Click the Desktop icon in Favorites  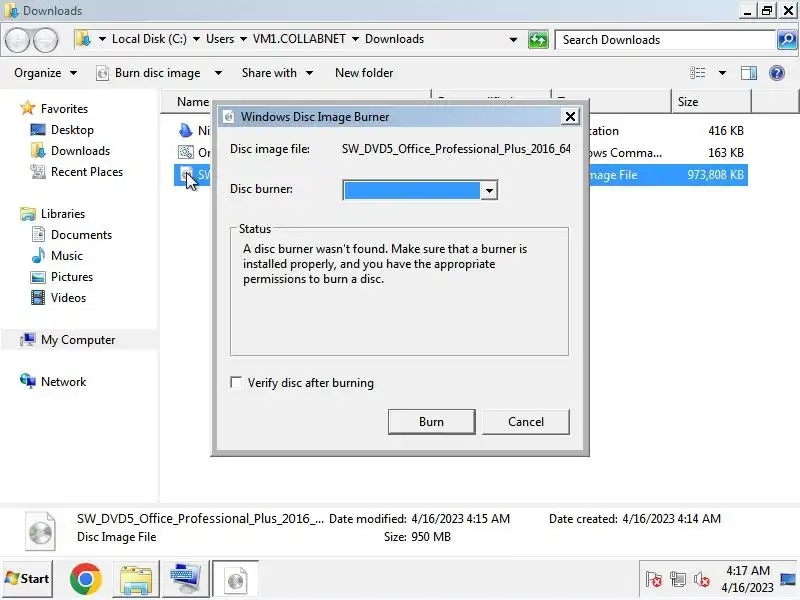tap(38, 130)
